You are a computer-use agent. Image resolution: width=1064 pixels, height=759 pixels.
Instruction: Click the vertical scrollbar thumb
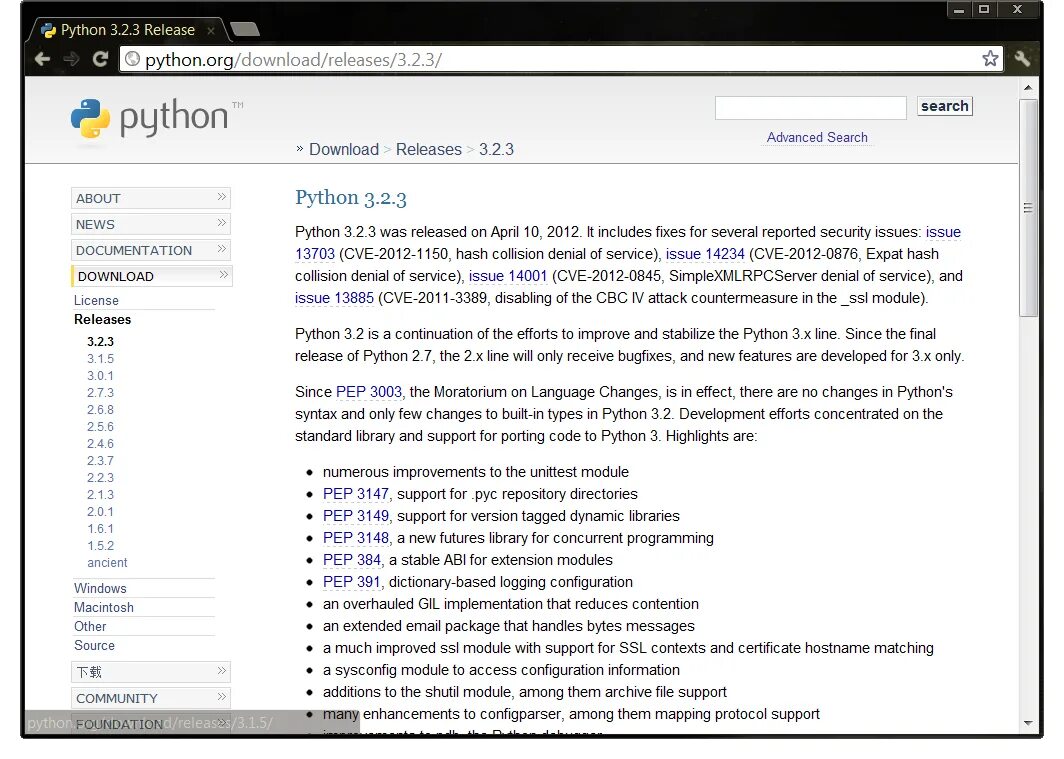(x=1028, y=208)
